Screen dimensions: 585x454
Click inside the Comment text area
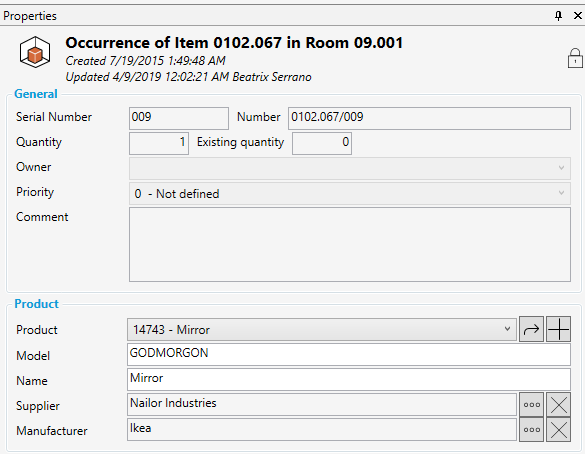coord(350,244)
